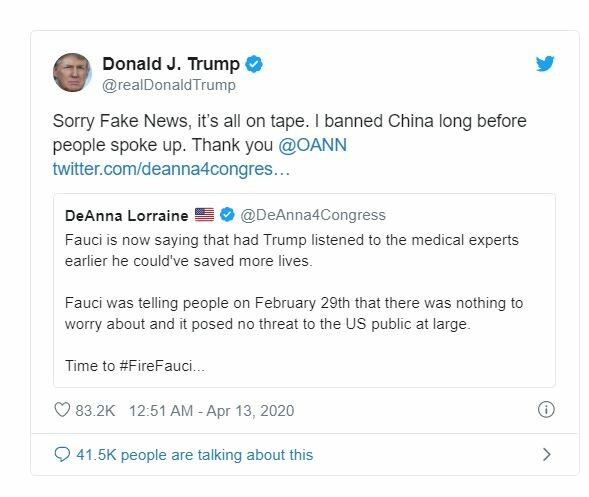The width and height of the screenshot is (589, 497).
Task: Expand conversation with the right chevron arrow
Action: [x=547, y=455]
